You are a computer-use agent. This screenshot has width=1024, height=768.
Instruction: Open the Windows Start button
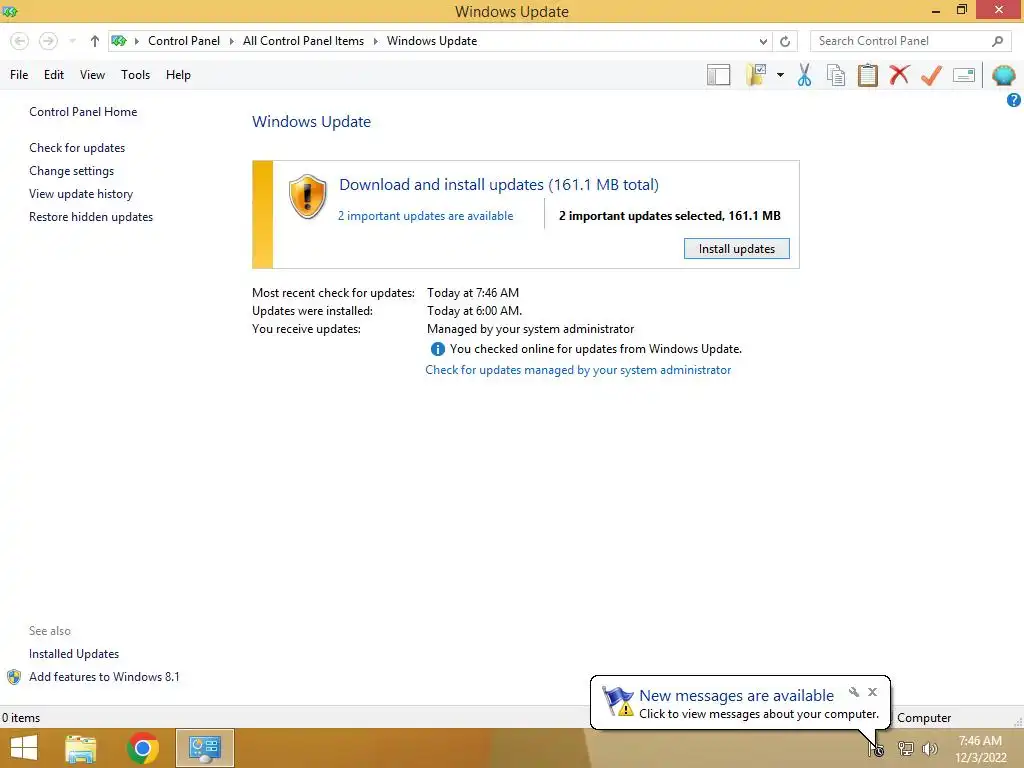click(24, 748)
